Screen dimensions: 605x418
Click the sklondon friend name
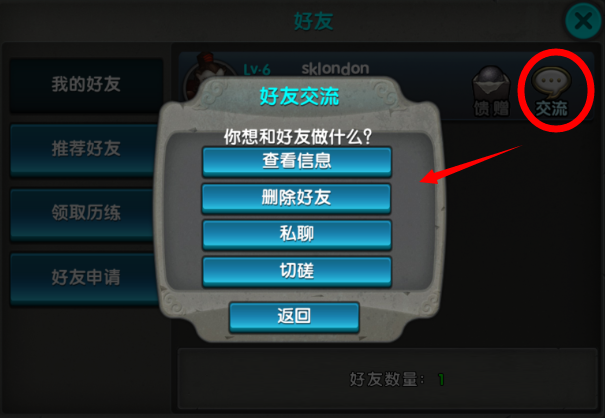(x=335, y=69)
